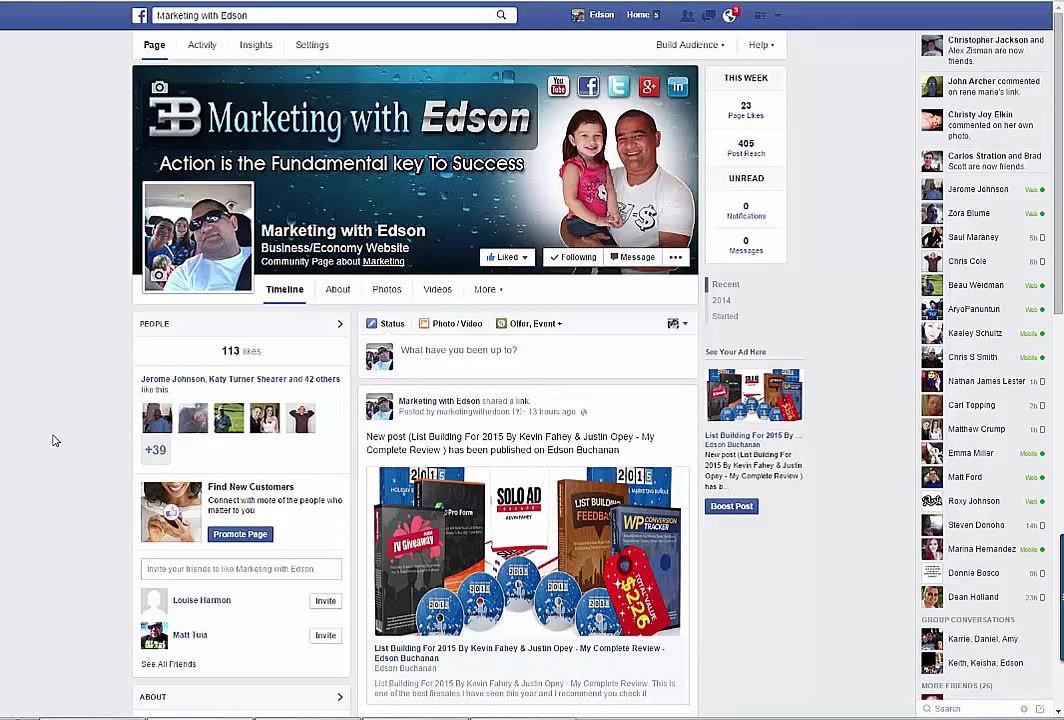This screenshot has width=1064, height=720.
Task: Click the YouTube icon on the cover
Action: coord(558,86)
